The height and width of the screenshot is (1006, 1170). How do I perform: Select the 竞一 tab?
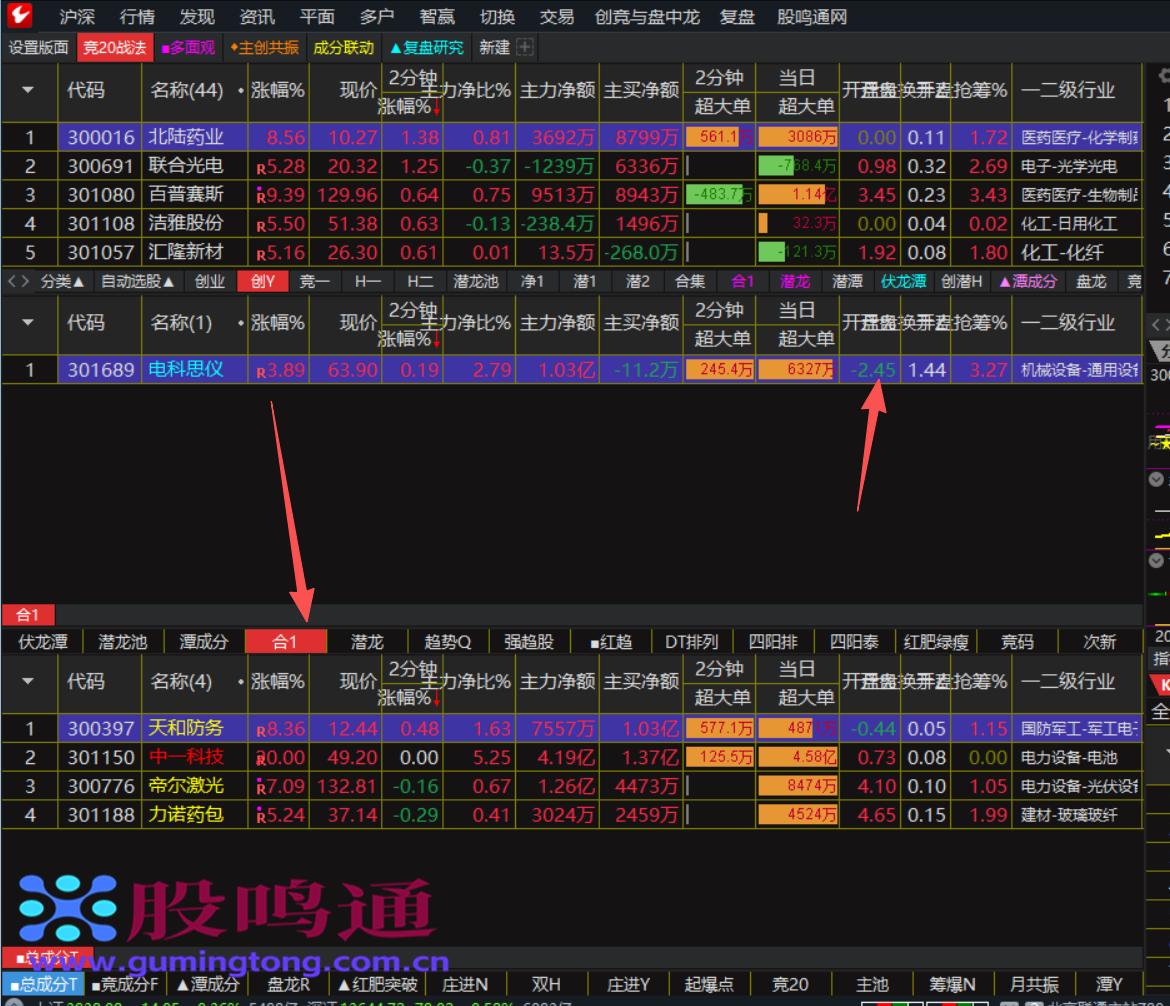(314, 281)
